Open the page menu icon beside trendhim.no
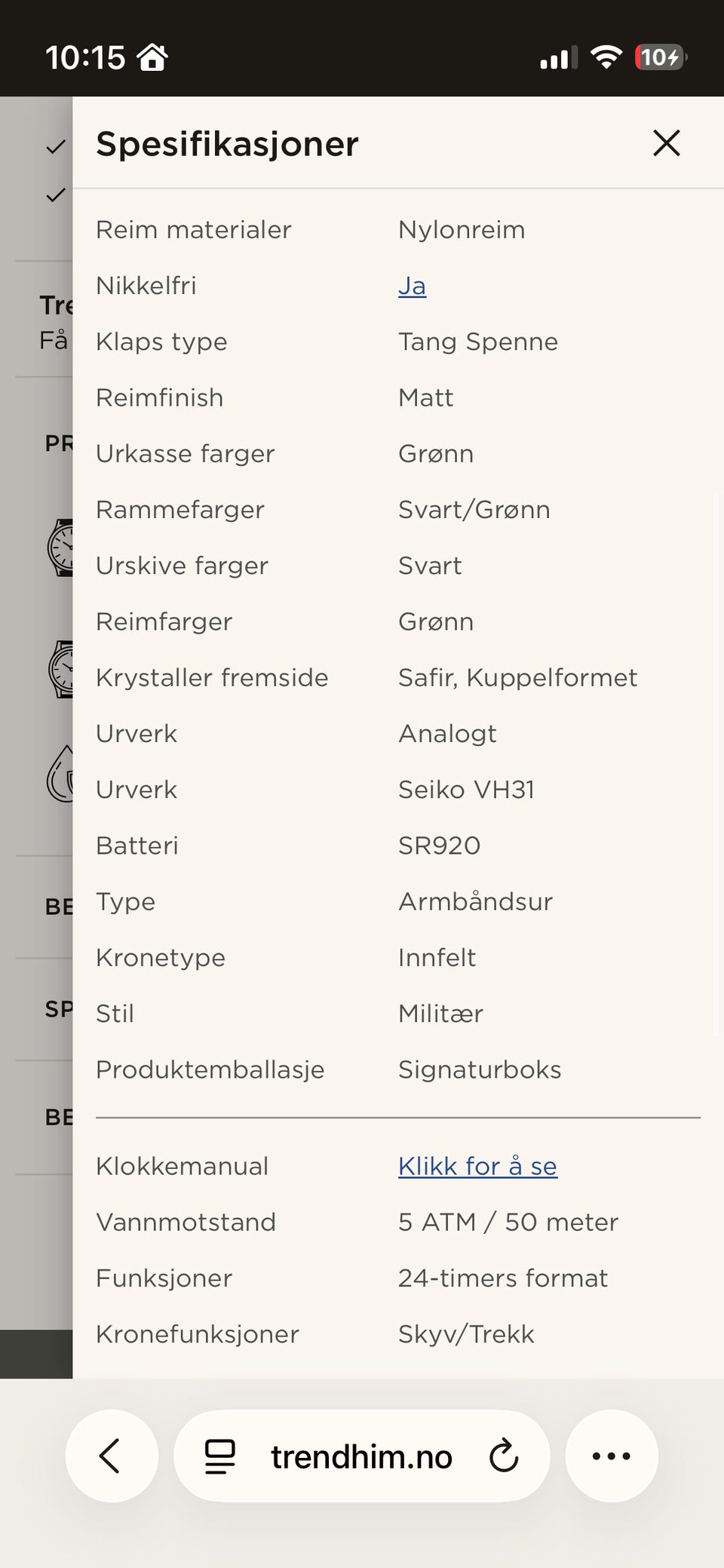The image size is (724, 1568). 220,1456
